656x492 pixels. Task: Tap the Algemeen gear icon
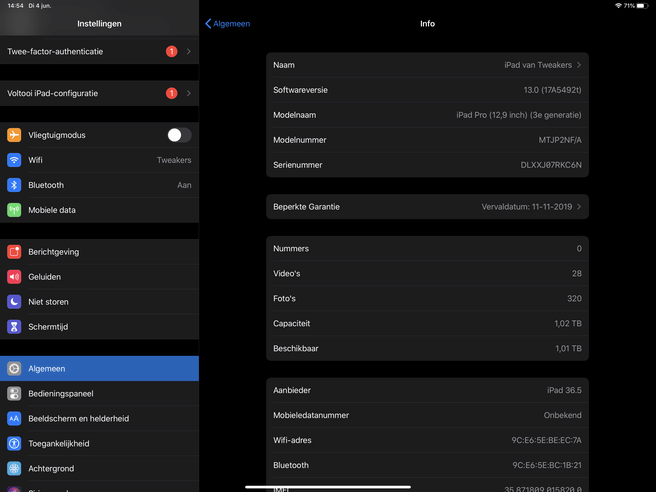(14, 369)
